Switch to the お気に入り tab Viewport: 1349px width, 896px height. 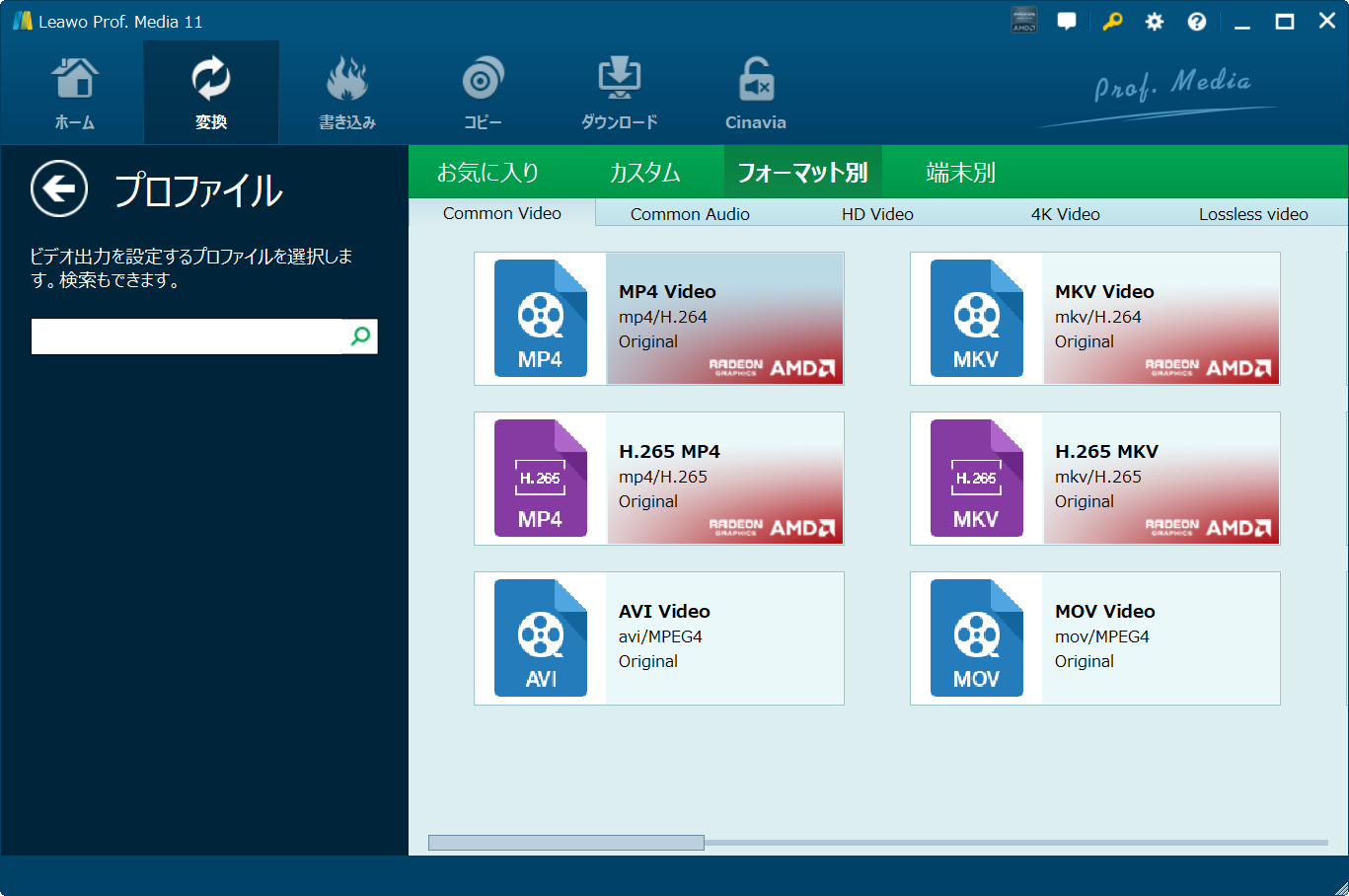pyautogui.click(x=488, y=173)
